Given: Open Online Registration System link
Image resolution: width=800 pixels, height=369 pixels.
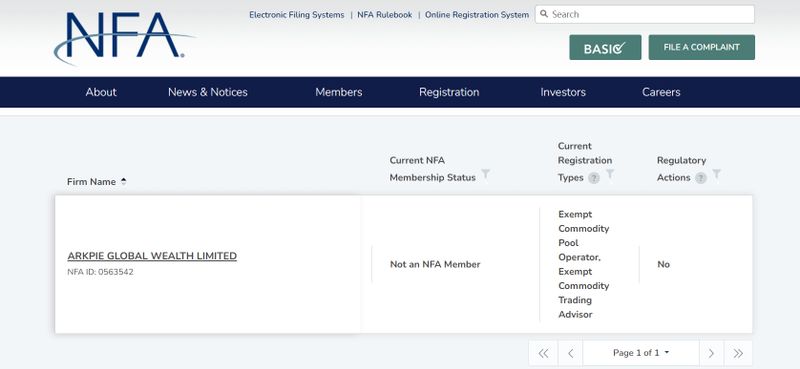Looking at the screenshot, I should pyautogui.click(x=477, y=15).
